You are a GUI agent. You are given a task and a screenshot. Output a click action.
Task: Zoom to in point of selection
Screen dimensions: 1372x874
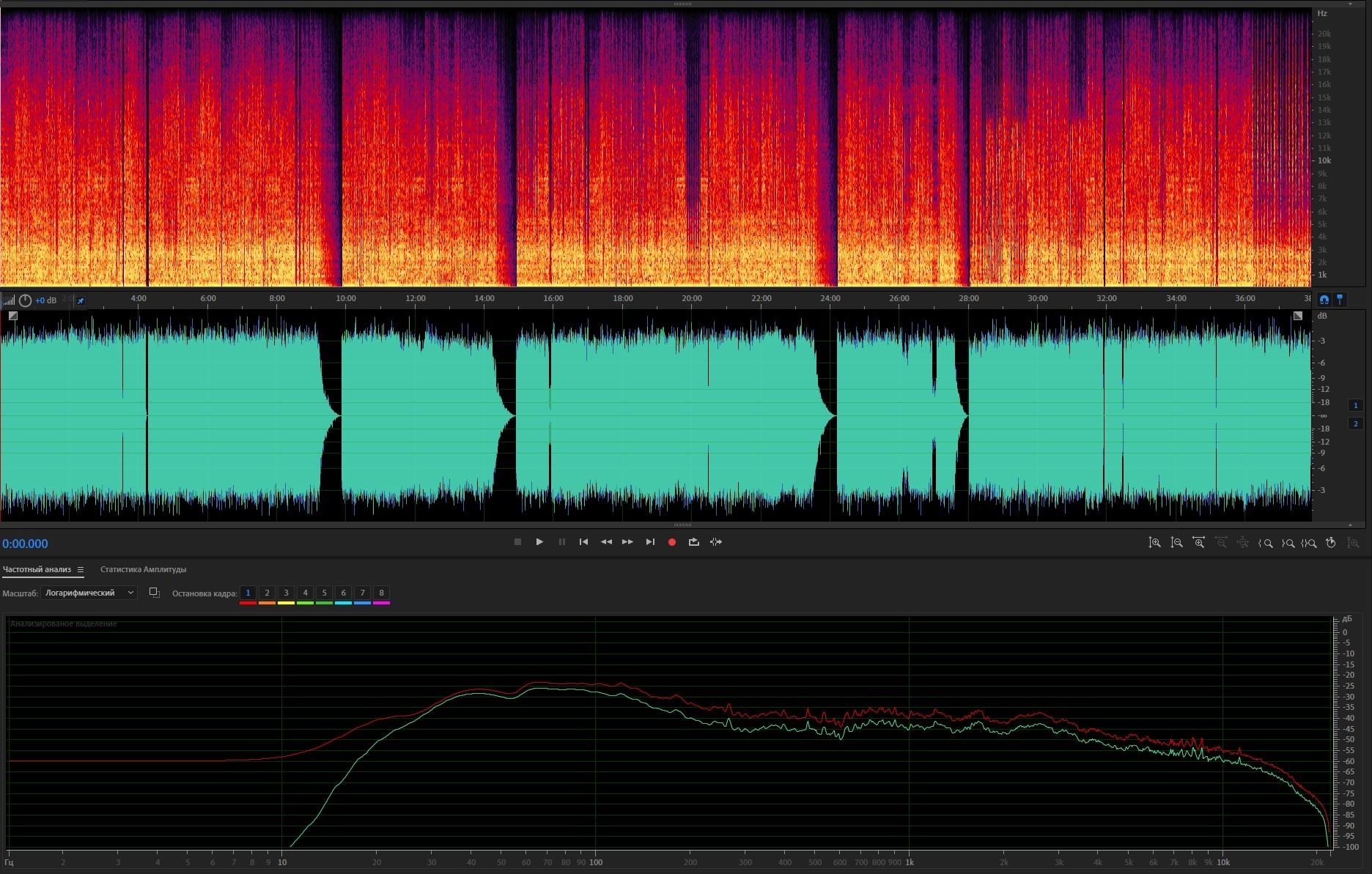coord(1265,543)
